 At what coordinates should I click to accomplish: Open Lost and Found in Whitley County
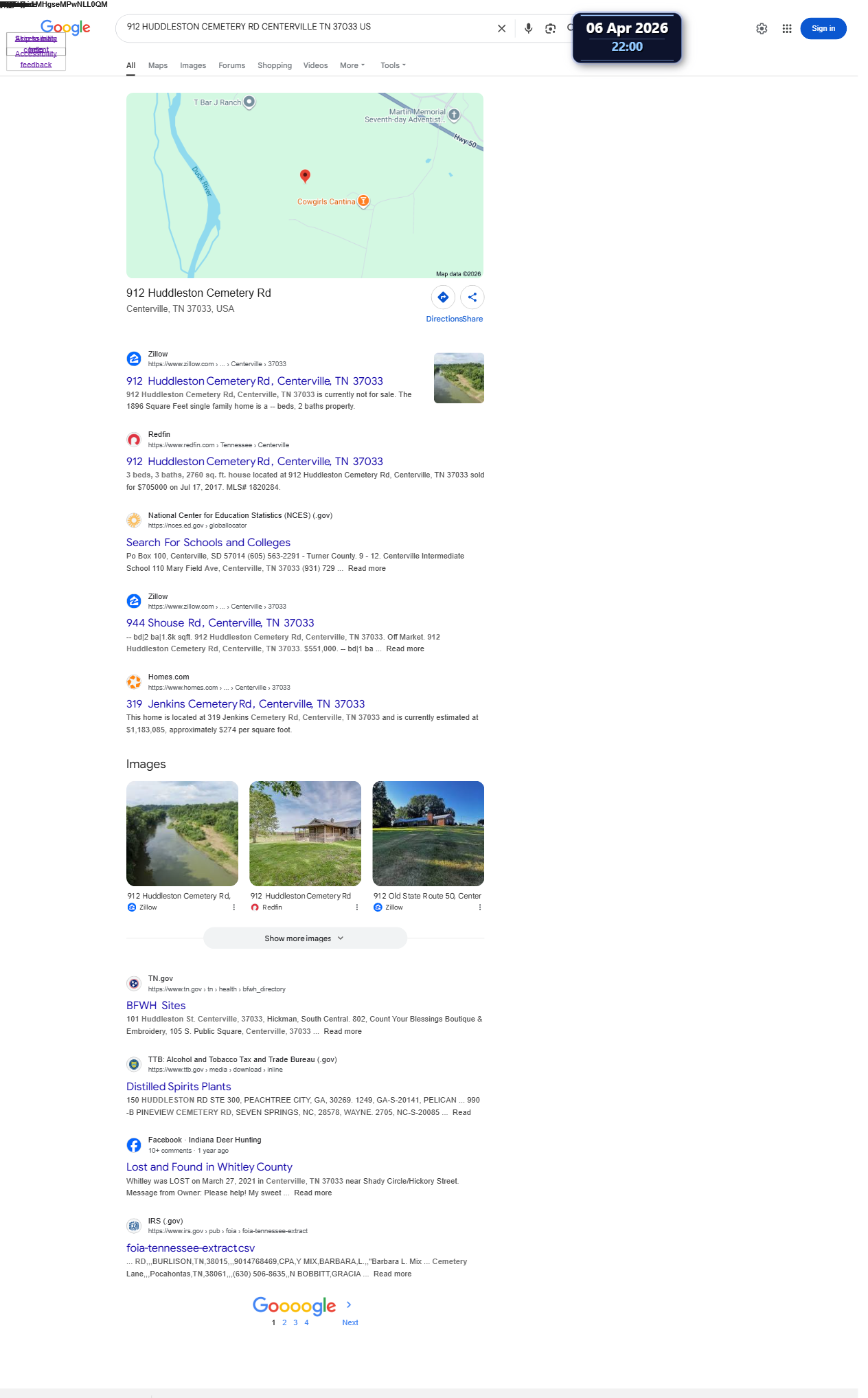point(209,1167)
